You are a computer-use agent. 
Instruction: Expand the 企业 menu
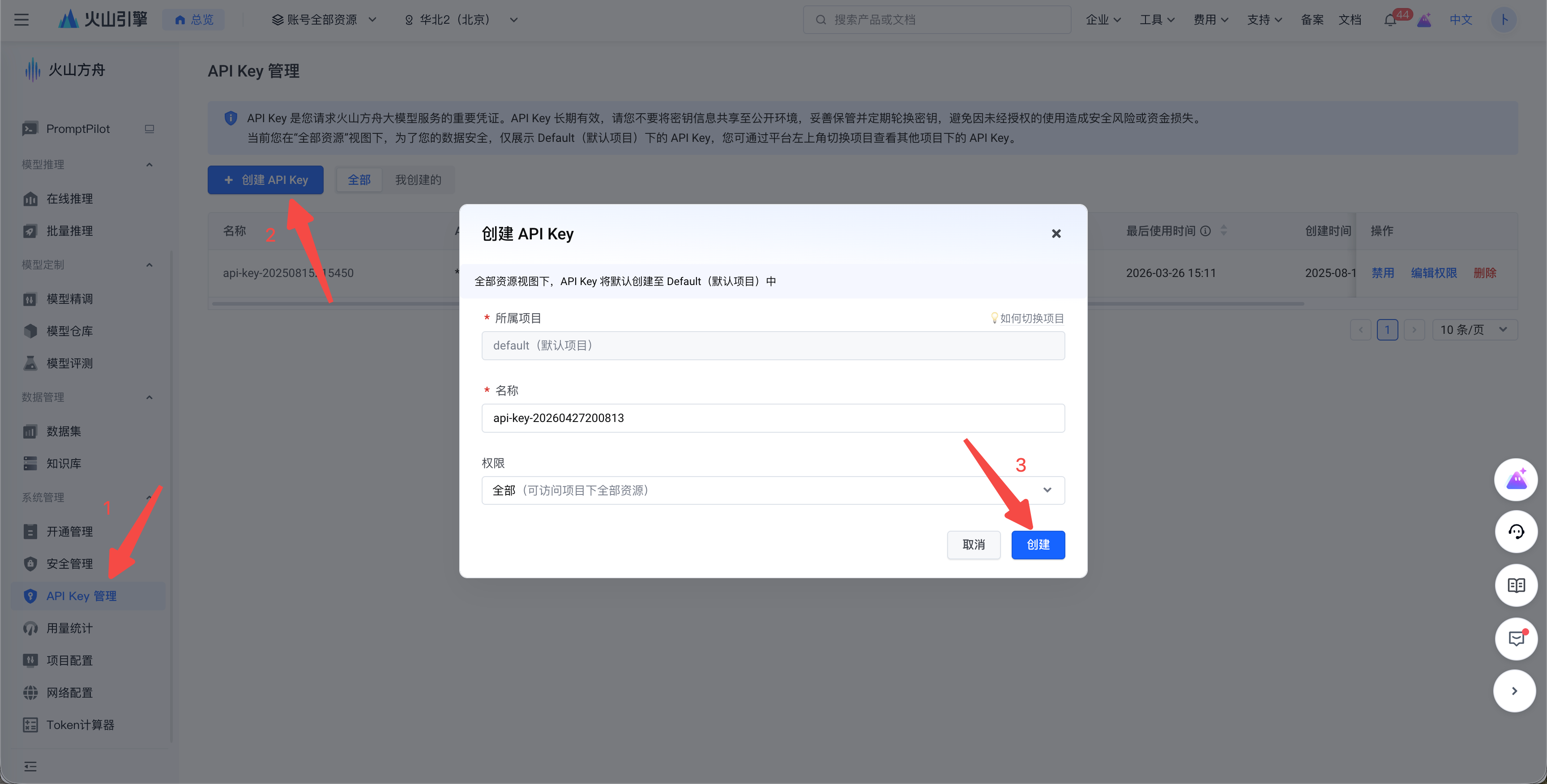tap(1103, 20)
